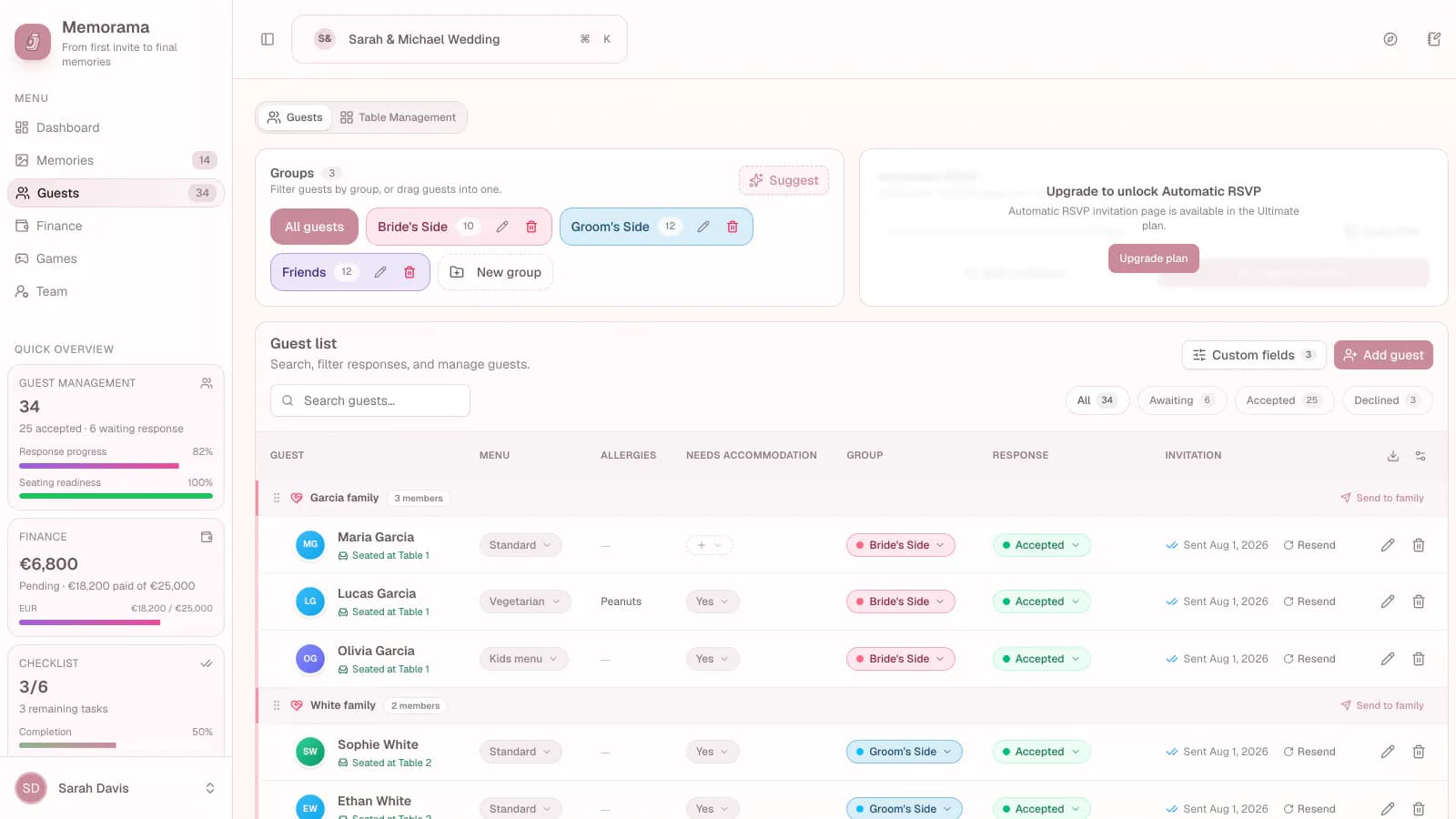The width and height of the screenshot is (1456, 819).
Task: Open Finance in sidebar menu
Action: 116,226
